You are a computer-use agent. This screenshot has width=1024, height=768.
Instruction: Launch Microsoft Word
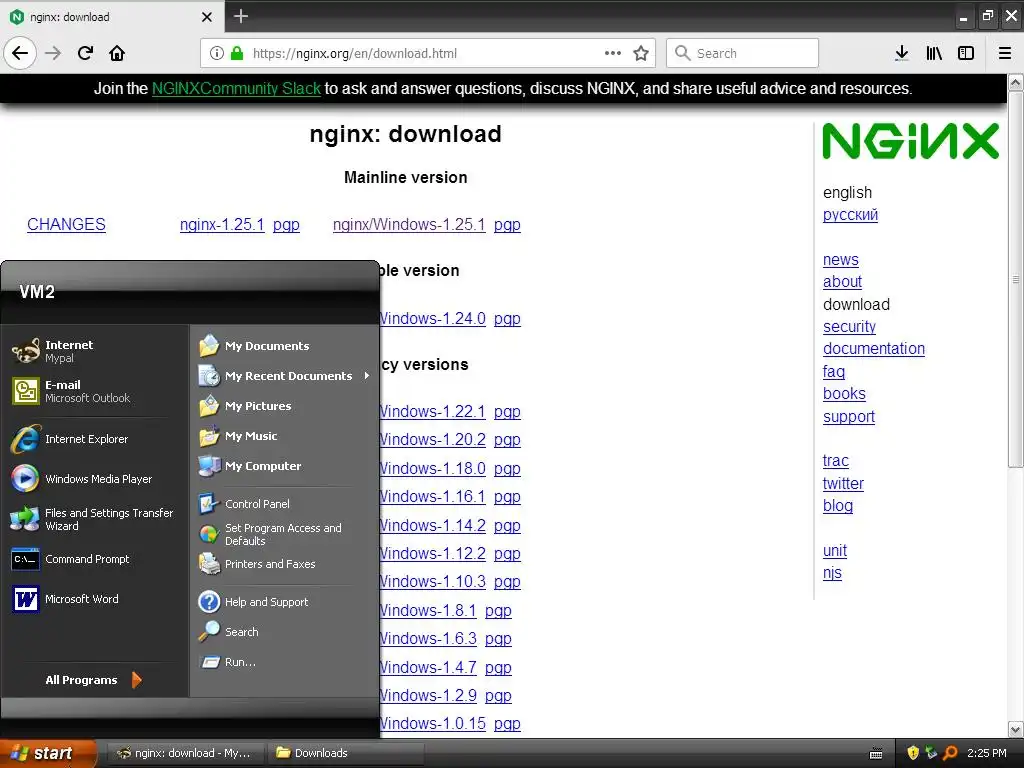[x=95, y=599]
